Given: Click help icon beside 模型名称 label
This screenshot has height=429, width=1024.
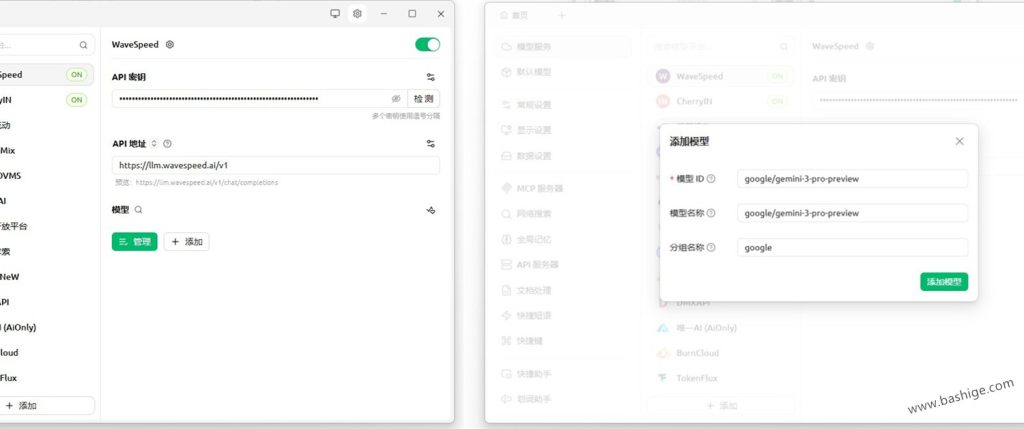Looking at the screenshot, I should (711, 213).
